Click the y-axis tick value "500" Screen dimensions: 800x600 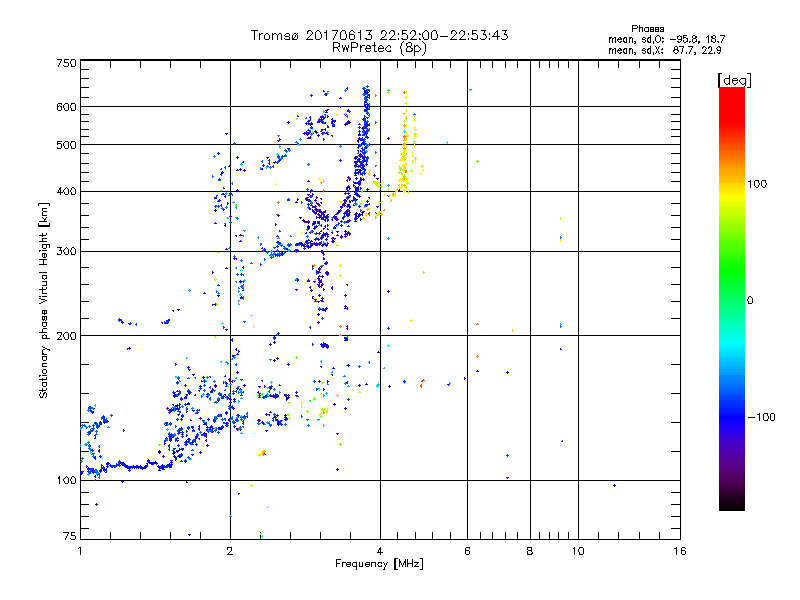[66, 145]
